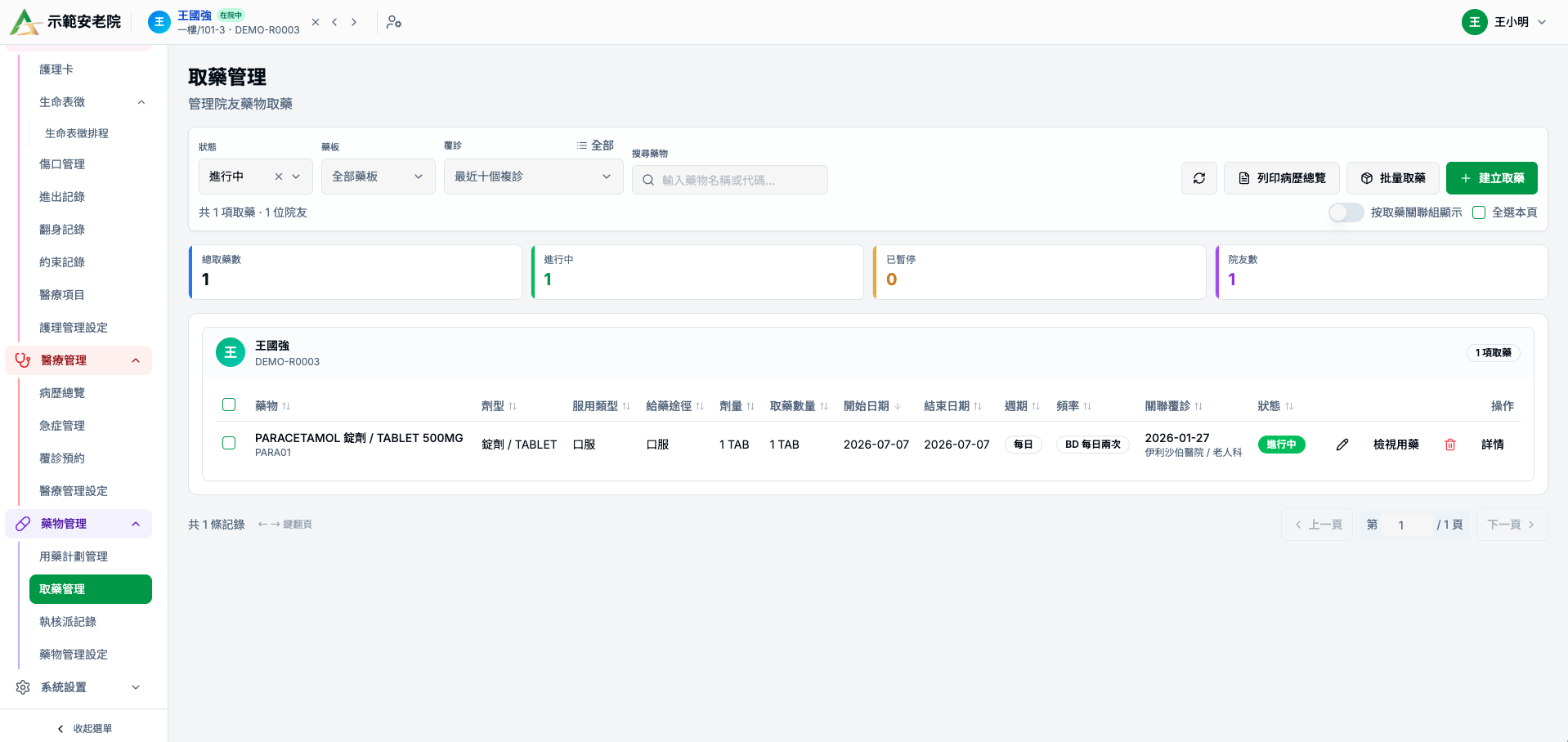
Task: Click the 搜尋藥物 search field
Action: click(729, 180)
